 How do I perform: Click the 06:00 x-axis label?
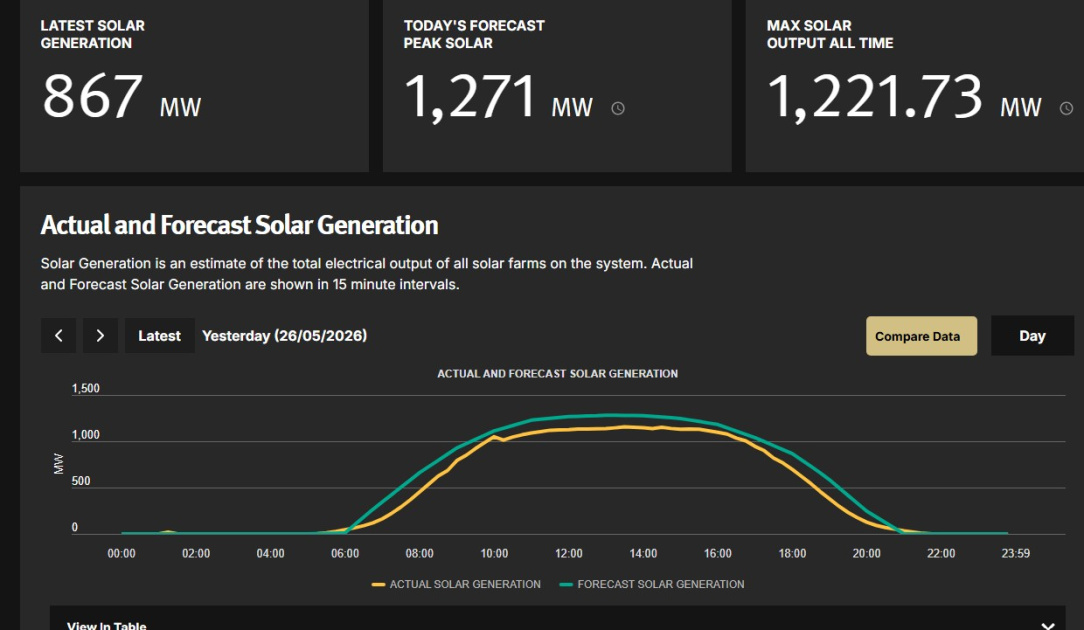coord(345,553)
